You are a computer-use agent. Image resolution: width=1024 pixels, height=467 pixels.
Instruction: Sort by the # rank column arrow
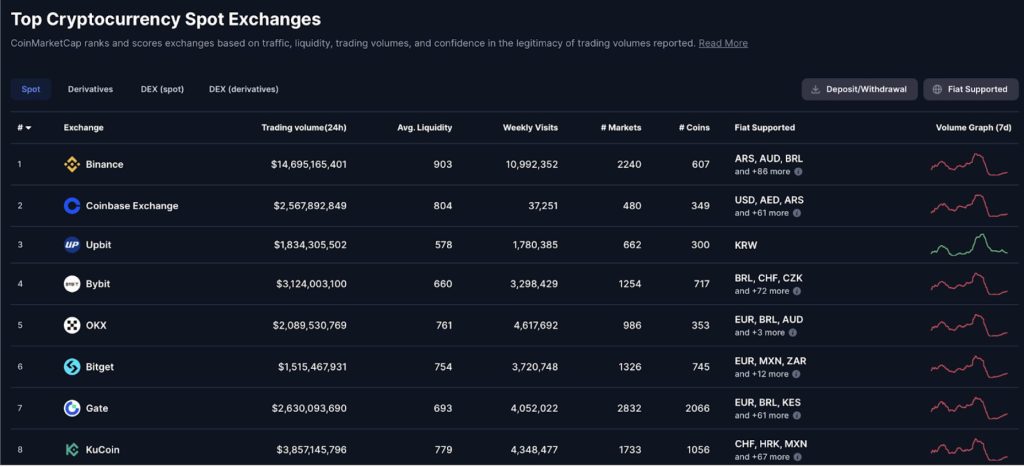28,128
